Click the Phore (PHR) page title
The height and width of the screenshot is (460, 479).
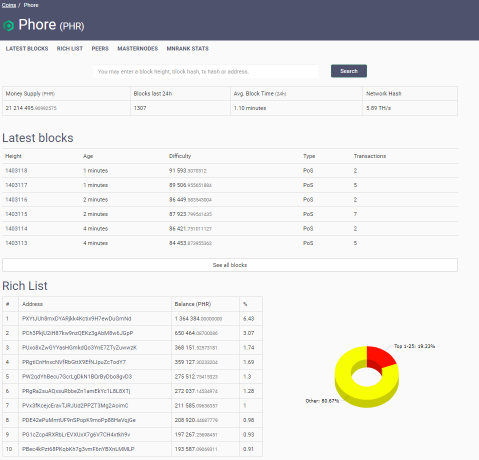pyautogui.click(x=51, y=25)
